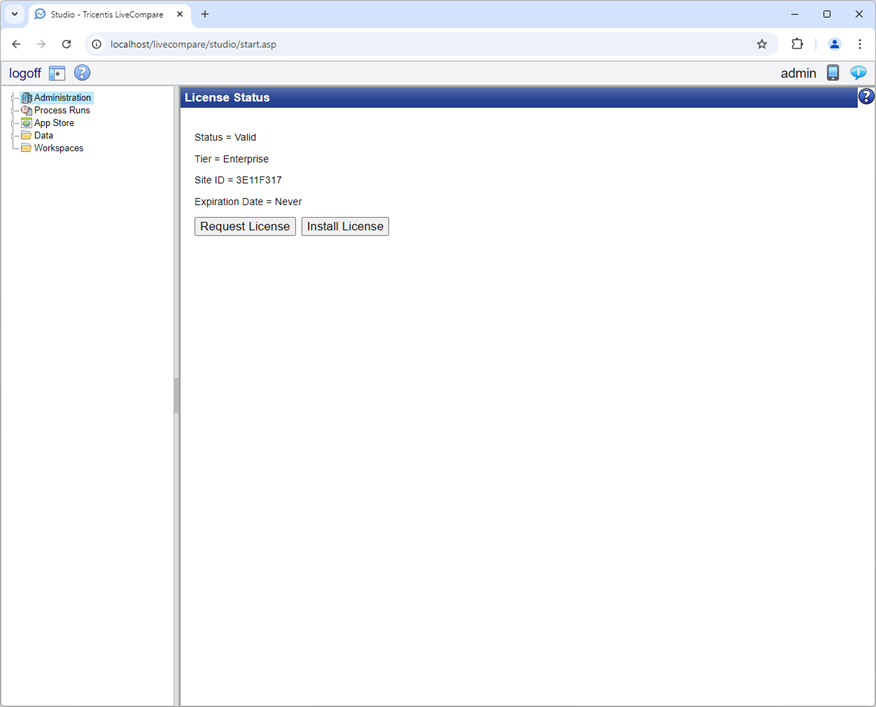Bookmark the page using the star icon
The height and width of the screenshot is (707, 876).
[x=762, y=44]
